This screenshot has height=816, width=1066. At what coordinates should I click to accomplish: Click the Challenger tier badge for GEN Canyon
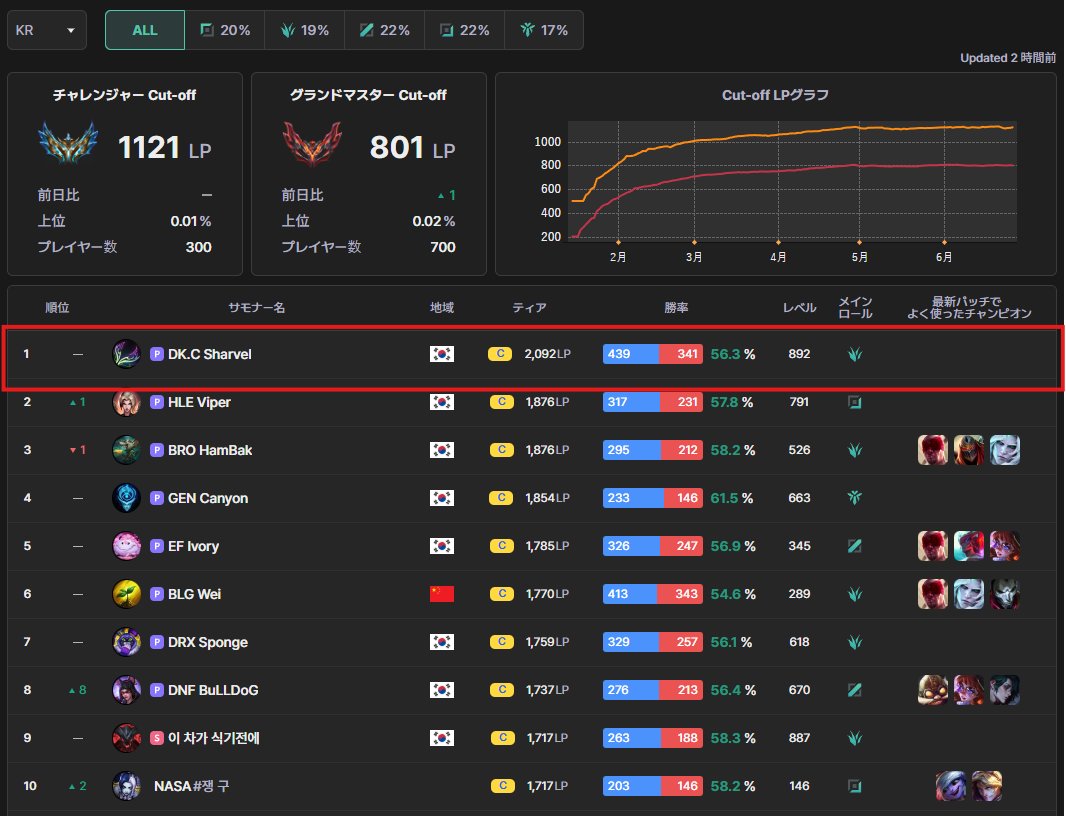pyautogui.click(x=501, y=498)
